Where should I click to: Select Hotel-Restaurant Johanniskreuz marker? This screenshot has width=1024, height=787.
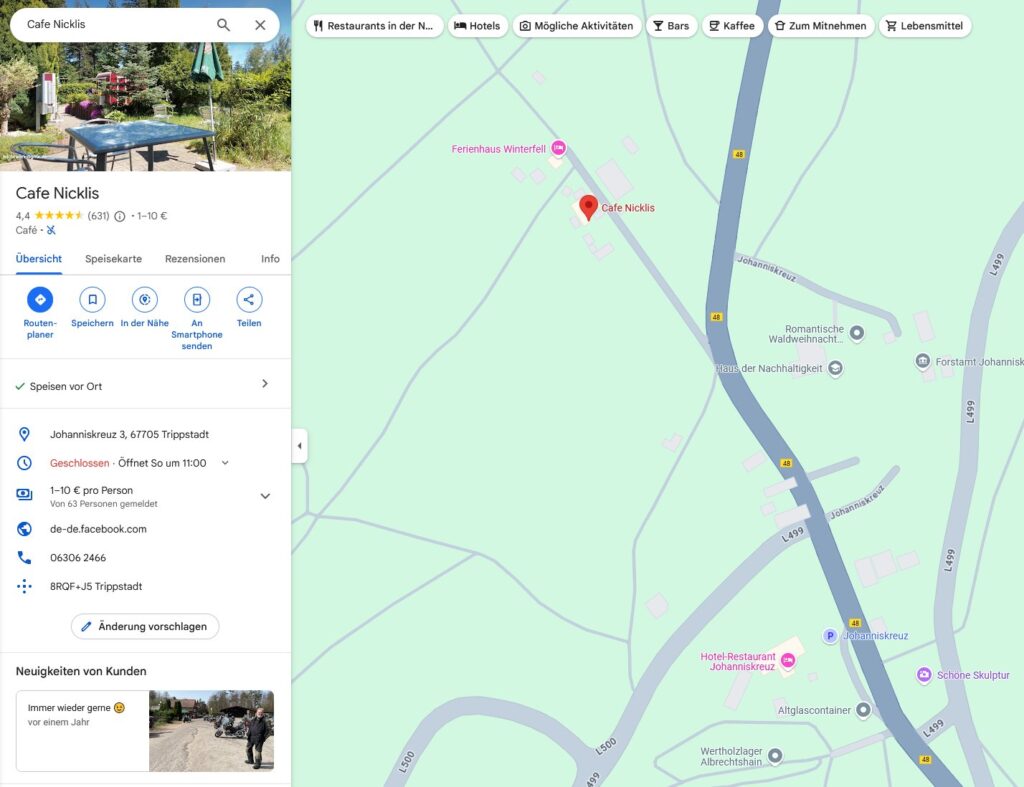click(788, 660)
